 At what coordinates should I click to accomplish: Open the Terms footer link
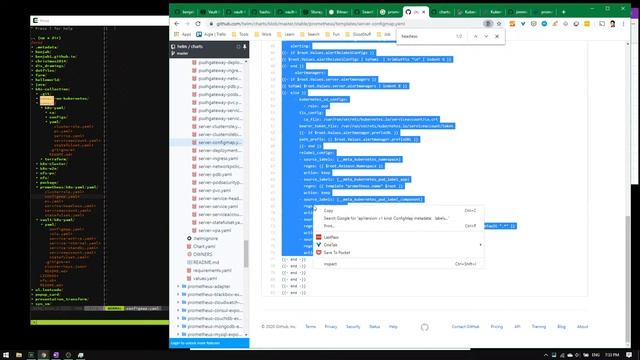tap(311, 327)
